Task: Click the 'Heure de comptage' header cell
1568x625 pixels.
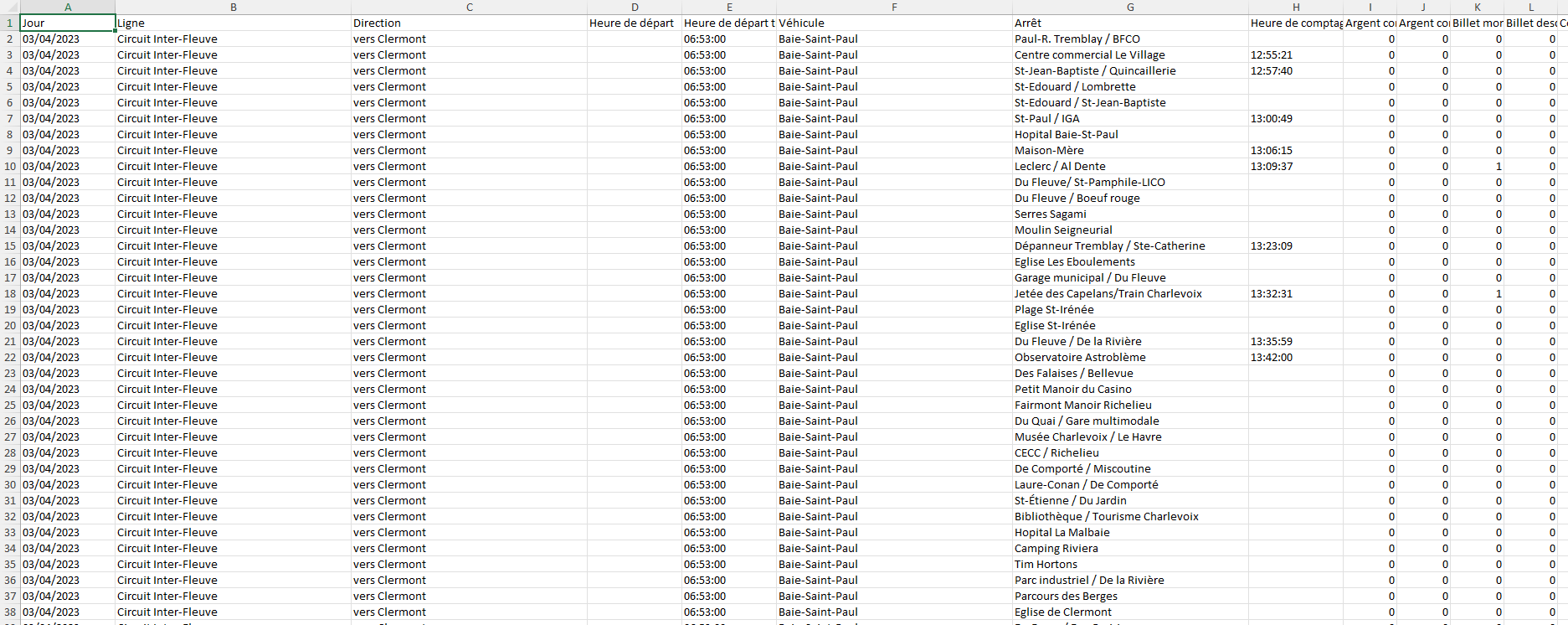Action: tap(1296, 23)
